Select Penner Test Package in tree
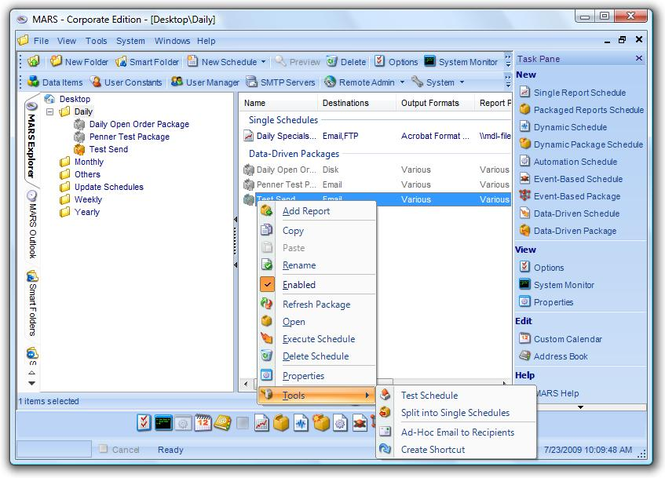This screenshot has width=665, height=478. click(129, 137)
